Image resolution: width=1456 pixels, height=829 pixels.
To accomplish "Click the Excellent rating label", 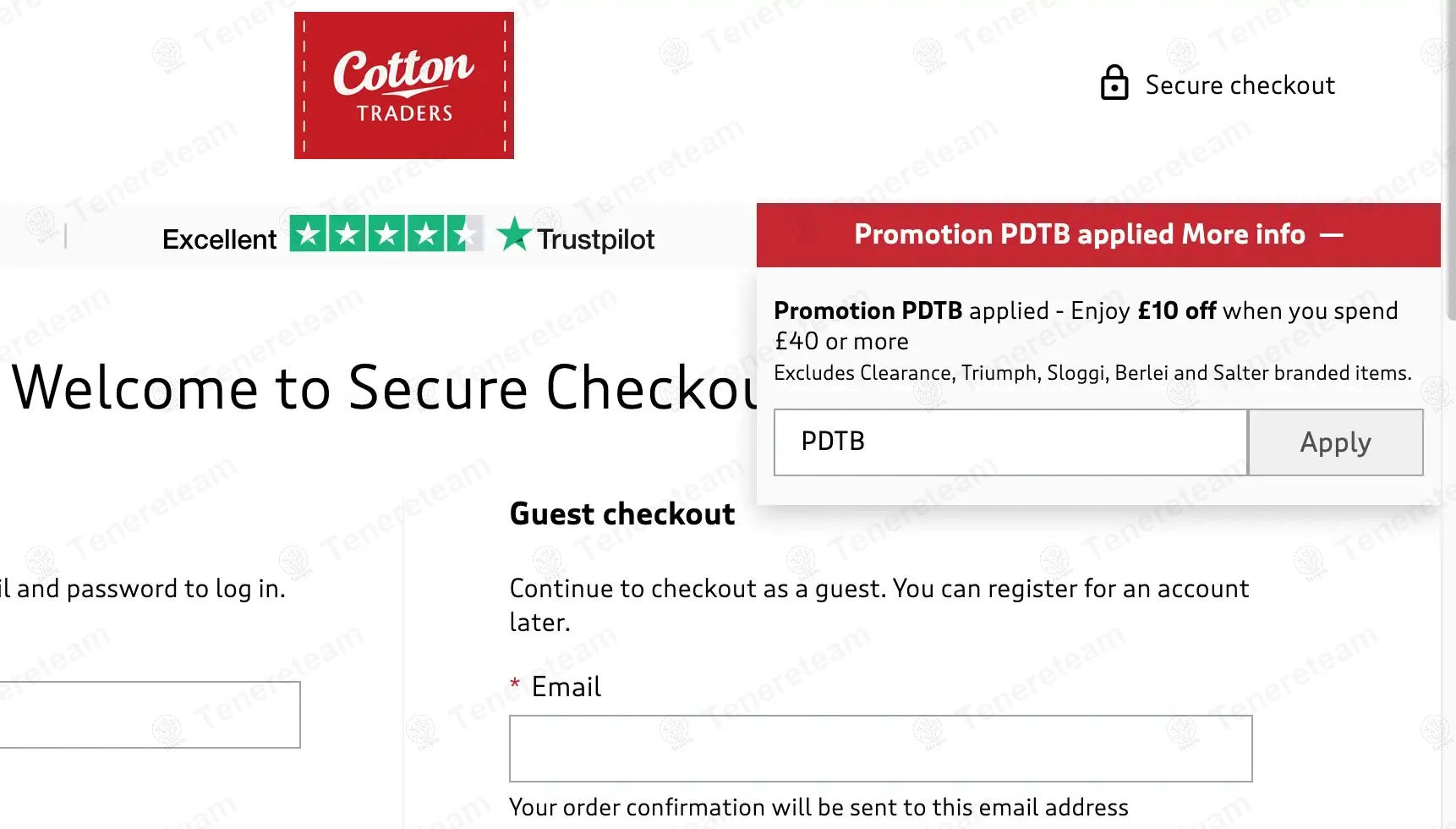I will pyautogui.click(x=219, y=239).
